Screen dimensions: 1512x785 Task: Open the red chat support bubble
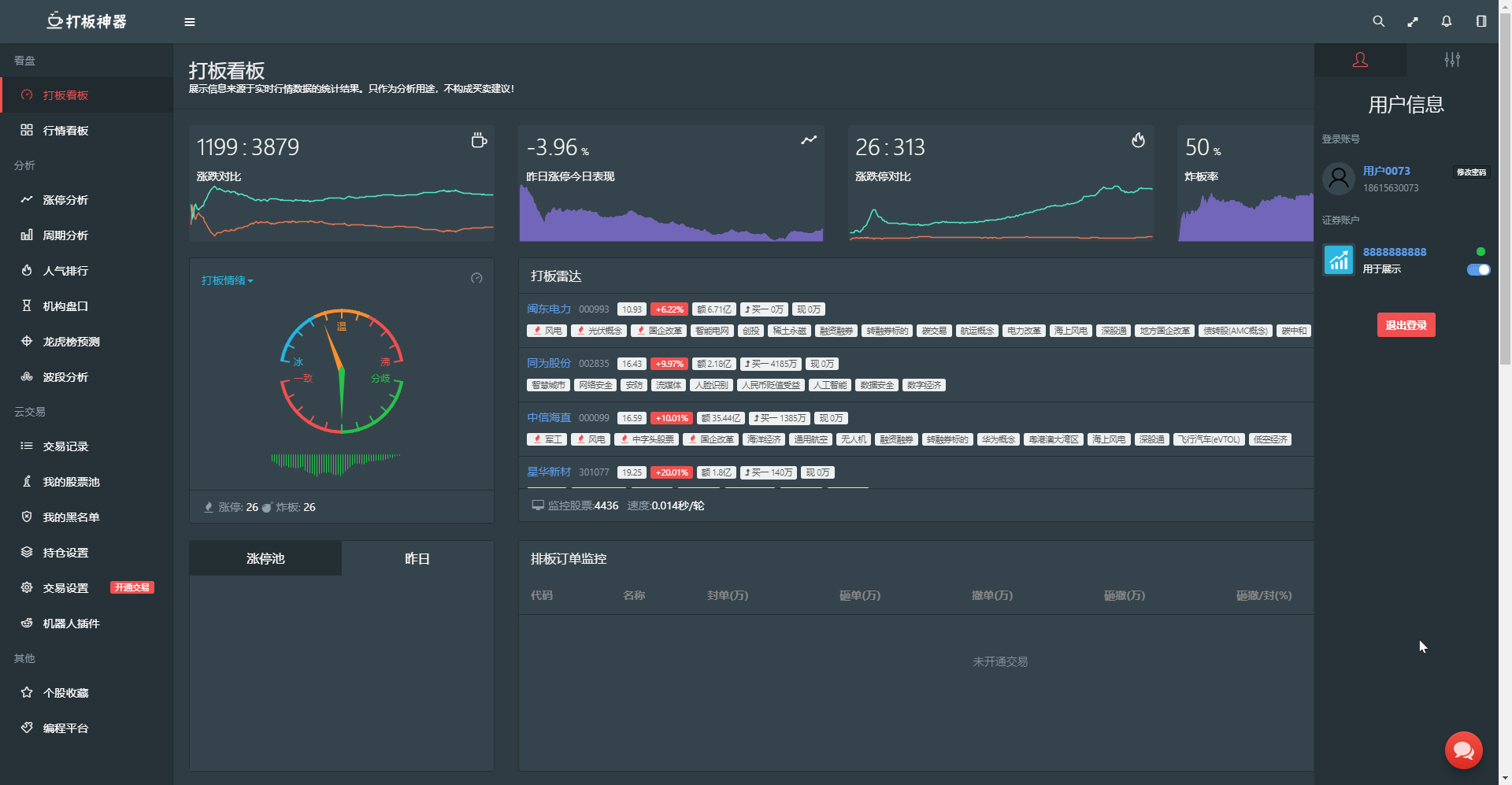(1463, 750)
